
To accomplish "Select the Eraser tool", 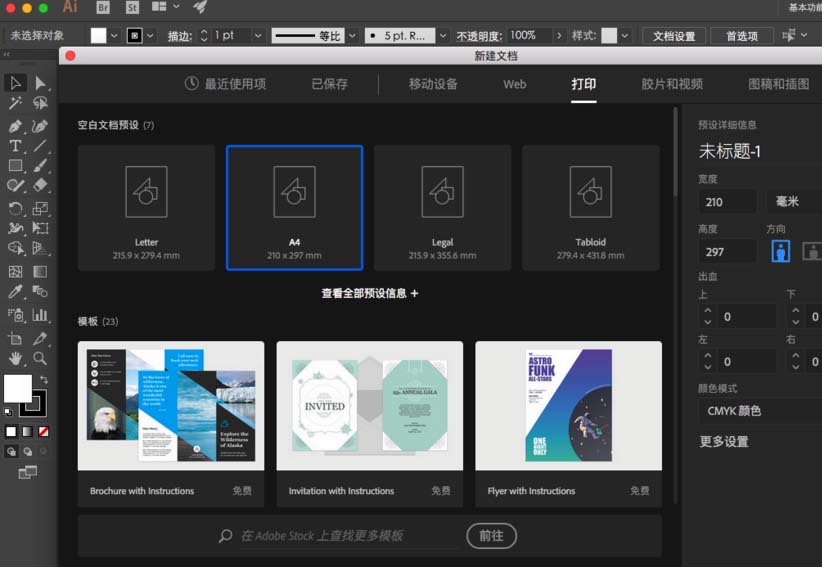I will coord(40,186).
